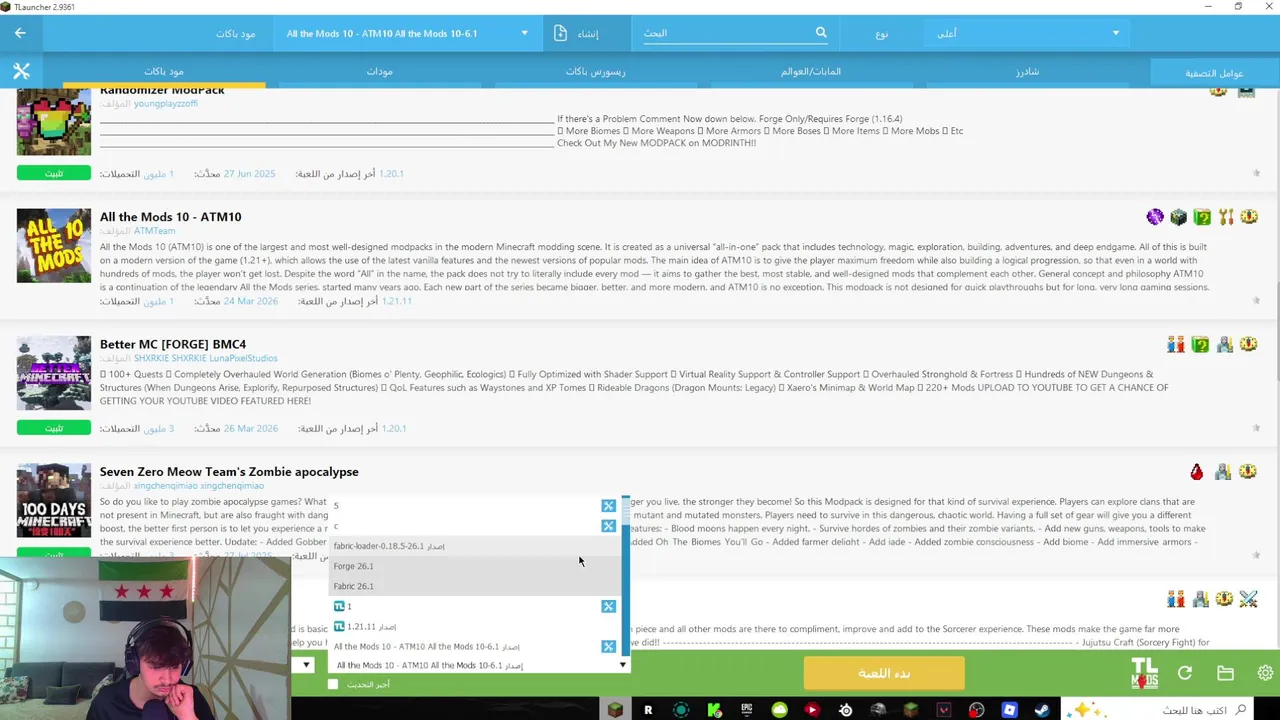Click the 100 Days Minecraft thumbnail
This screenshot has height=720, width=1280.
click(x=54, y=500)
